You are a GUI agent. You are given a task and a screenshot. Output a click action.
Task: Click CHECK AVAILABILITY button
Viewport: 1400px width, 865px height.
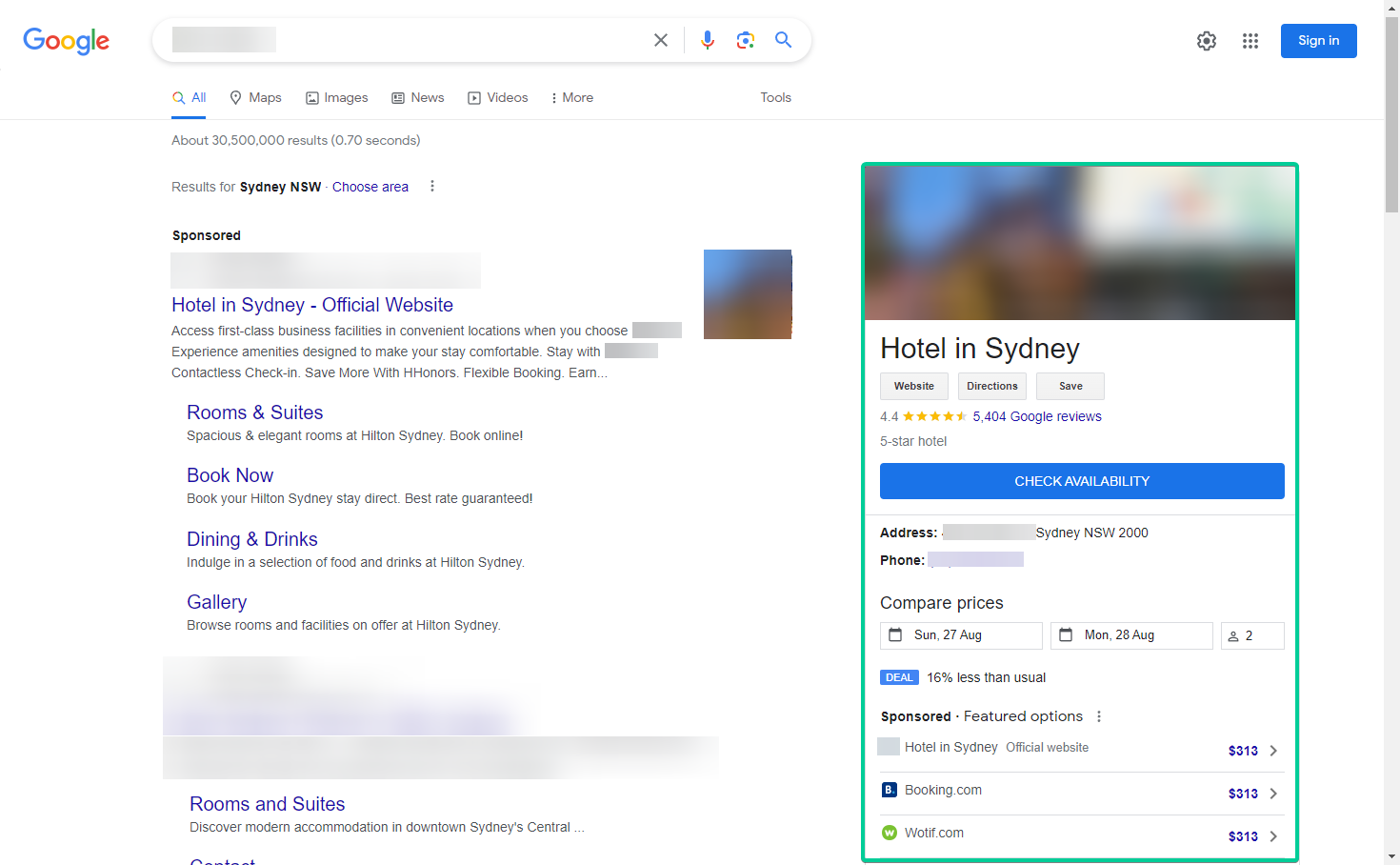pyautogui.click(x=1082, y=481)
